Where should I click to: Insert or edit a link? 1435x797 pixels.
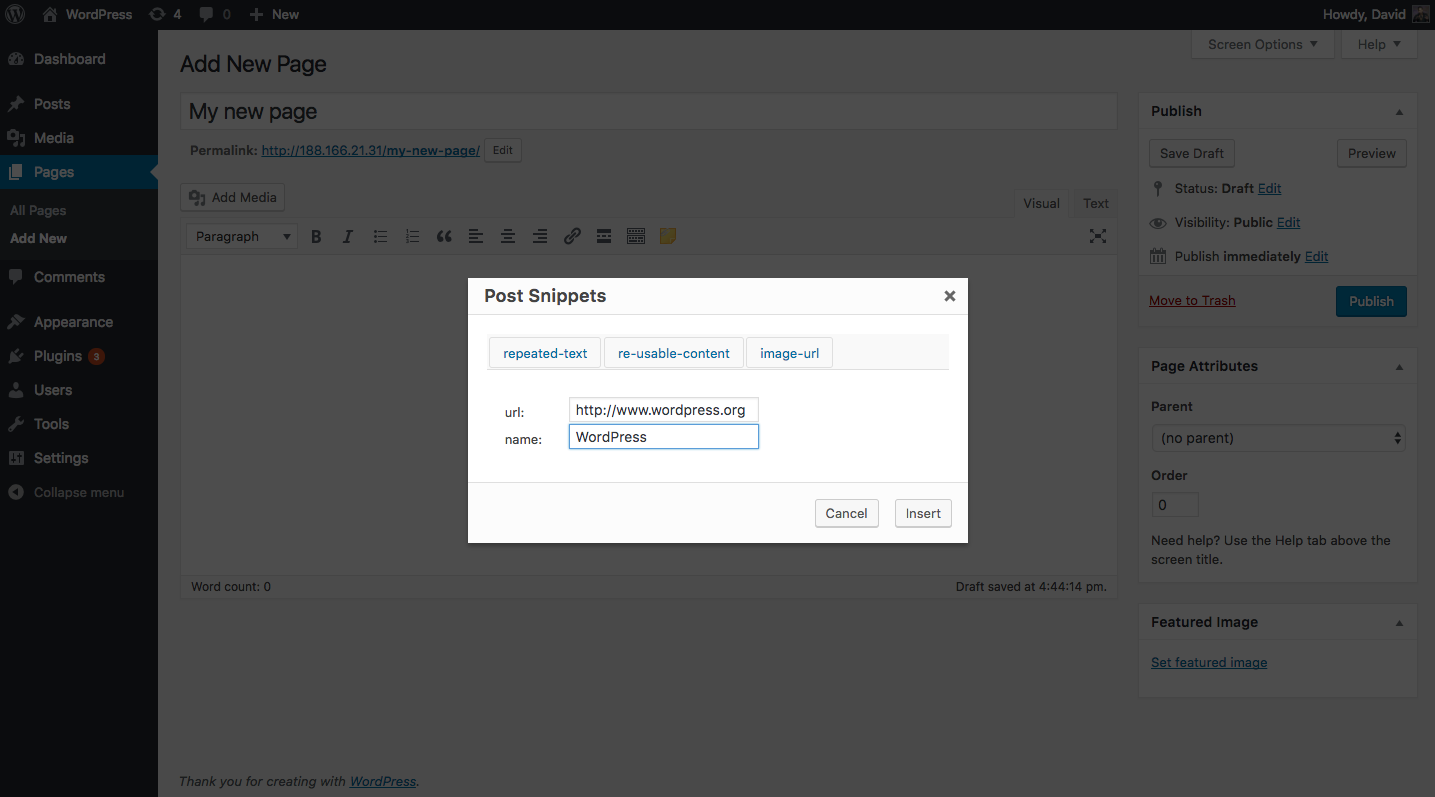click(572, 236)
